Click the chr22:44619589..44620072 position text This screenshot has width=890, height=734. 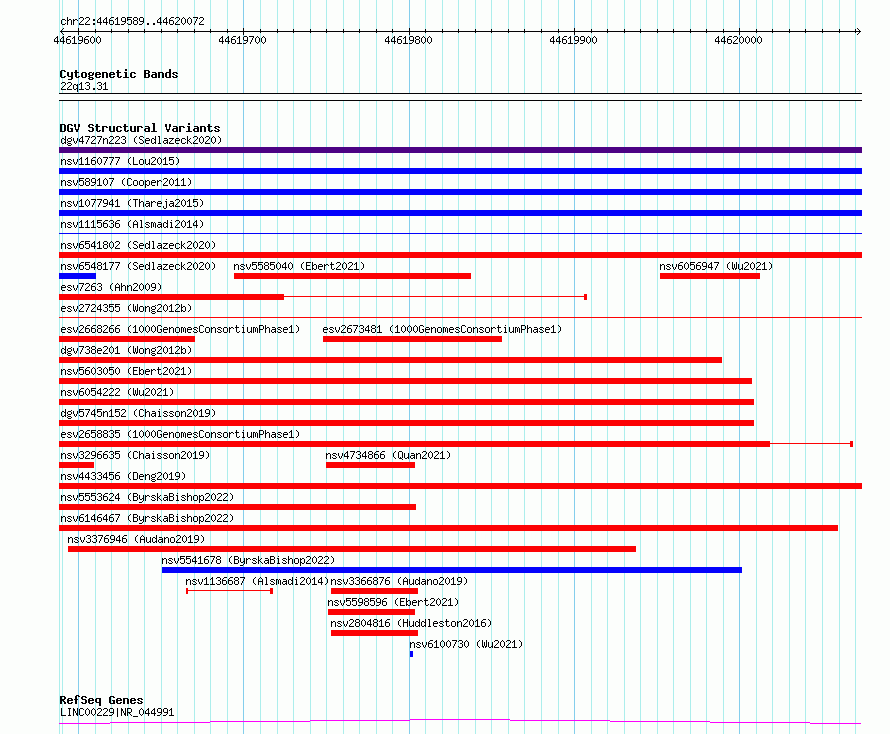[132, 22]
